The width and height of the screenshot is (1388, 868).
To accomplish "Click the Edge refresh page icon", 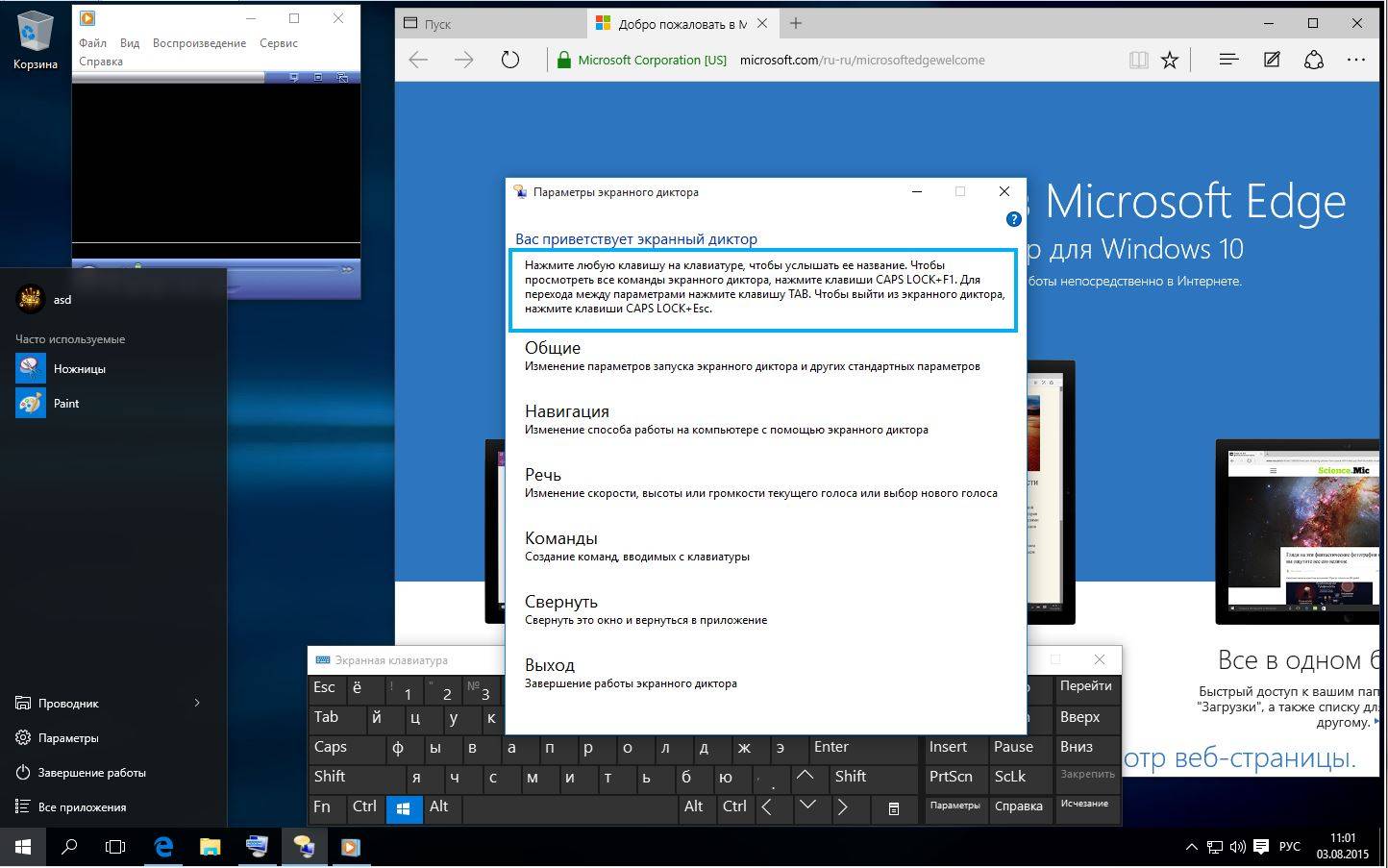I will pyautogui.click(x=510, y=60).
